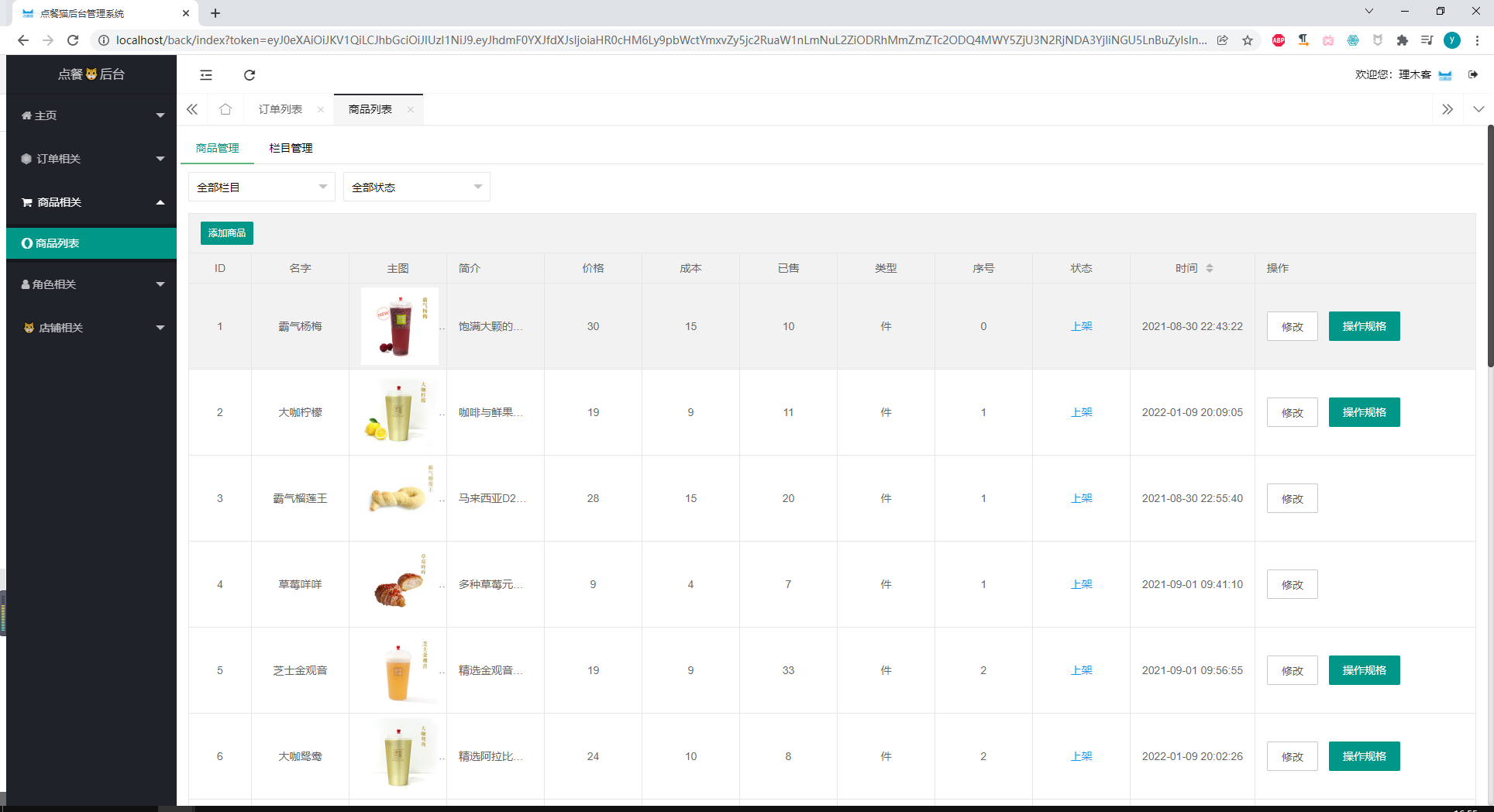The width and height of the screenshot is (1494, 812).
Task: Click 操作规格 for 霸气杨梅
Action: (x=1365, y=326)
